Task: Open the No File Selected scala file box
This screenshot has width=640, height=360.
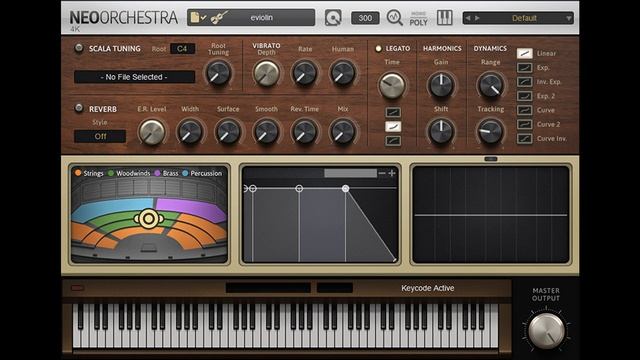Action: click(x=134, y=77)
